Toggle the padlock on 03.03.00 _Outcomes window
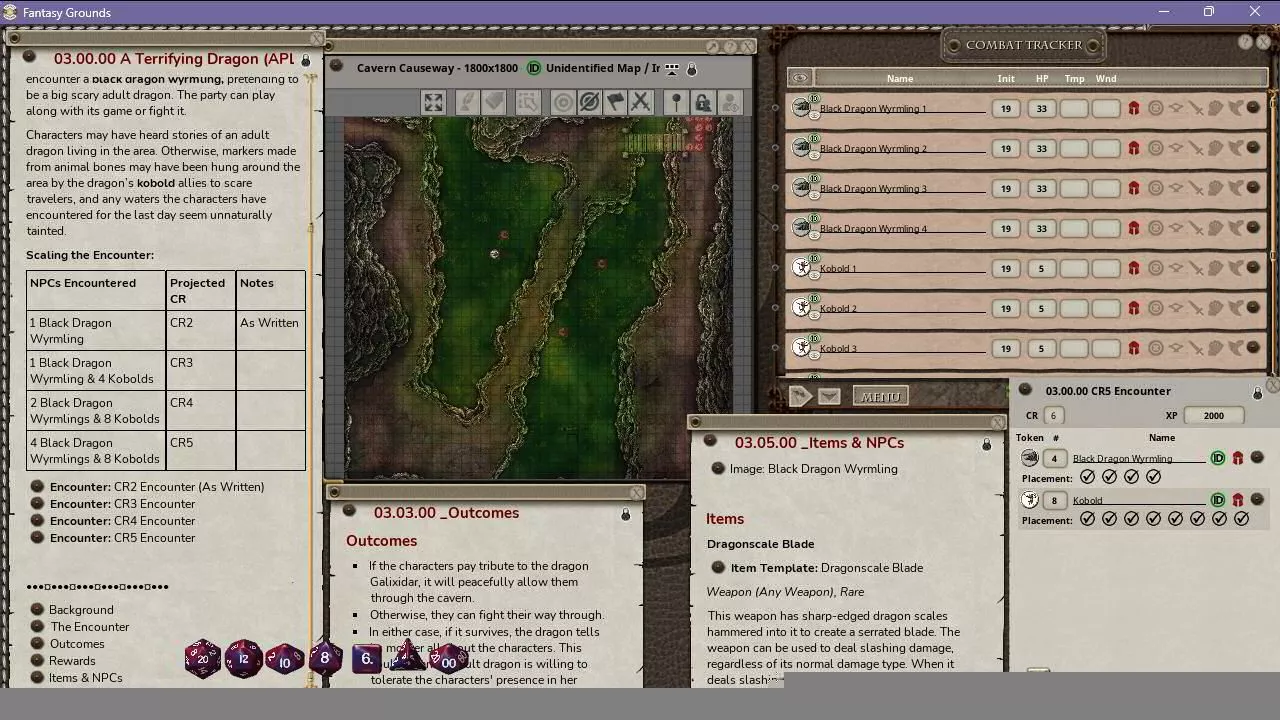1280x720 pixels. click(626, 514)
